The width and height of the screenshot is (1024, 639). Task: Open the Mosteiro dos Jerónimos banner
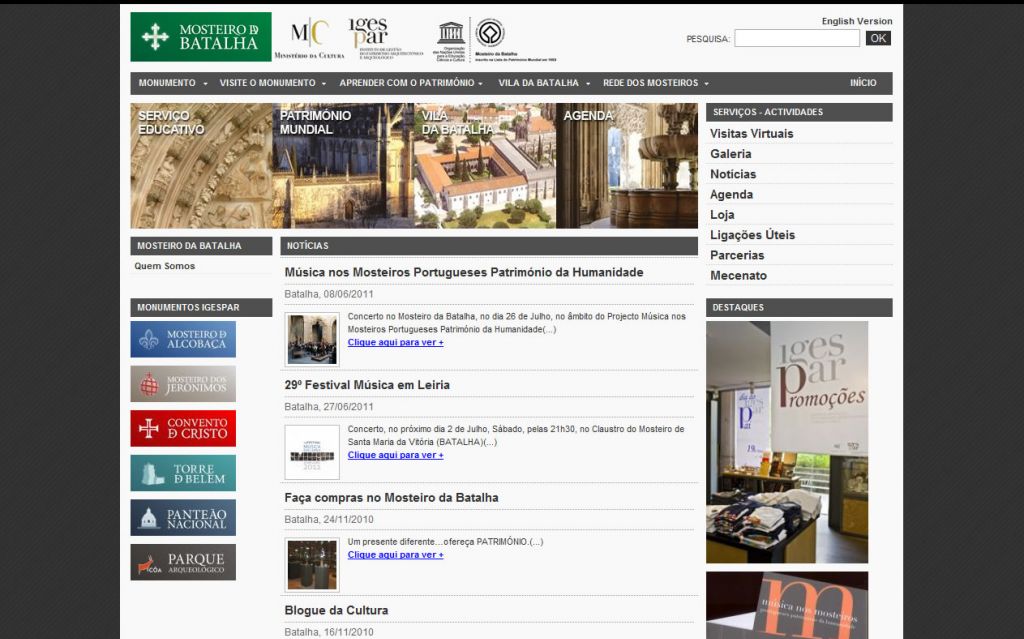coord(183,384)
